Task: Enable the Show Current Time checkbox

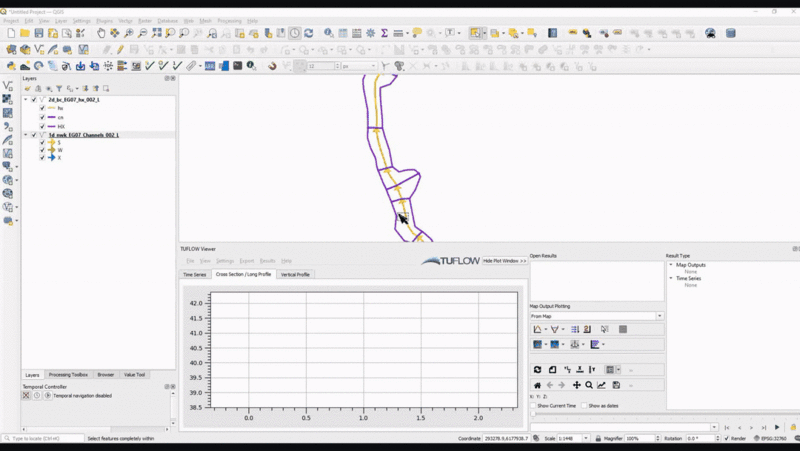Action: point(533,405)
